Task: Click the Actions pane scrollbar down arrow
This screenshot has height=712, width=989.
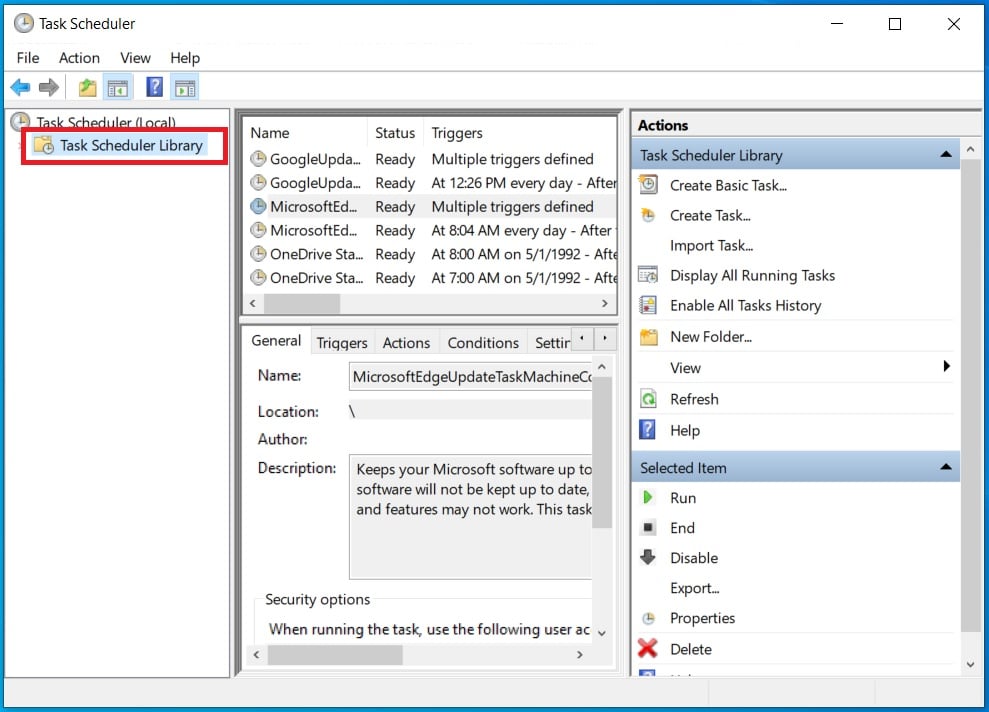Action: click(970, 664)
